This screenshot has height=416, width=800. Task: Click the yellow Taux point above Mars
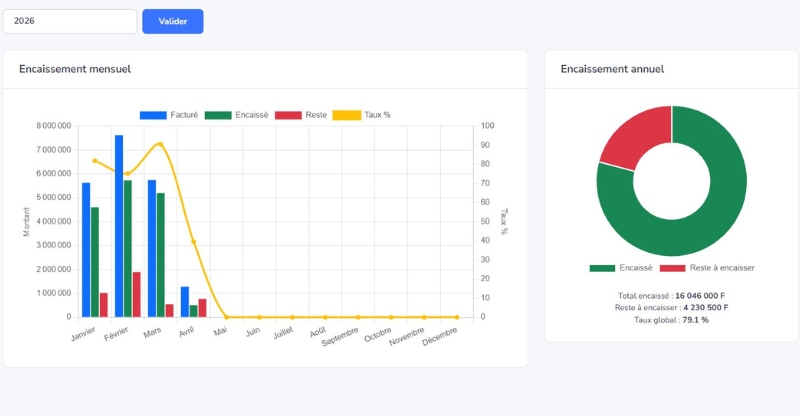coord(160,145)
